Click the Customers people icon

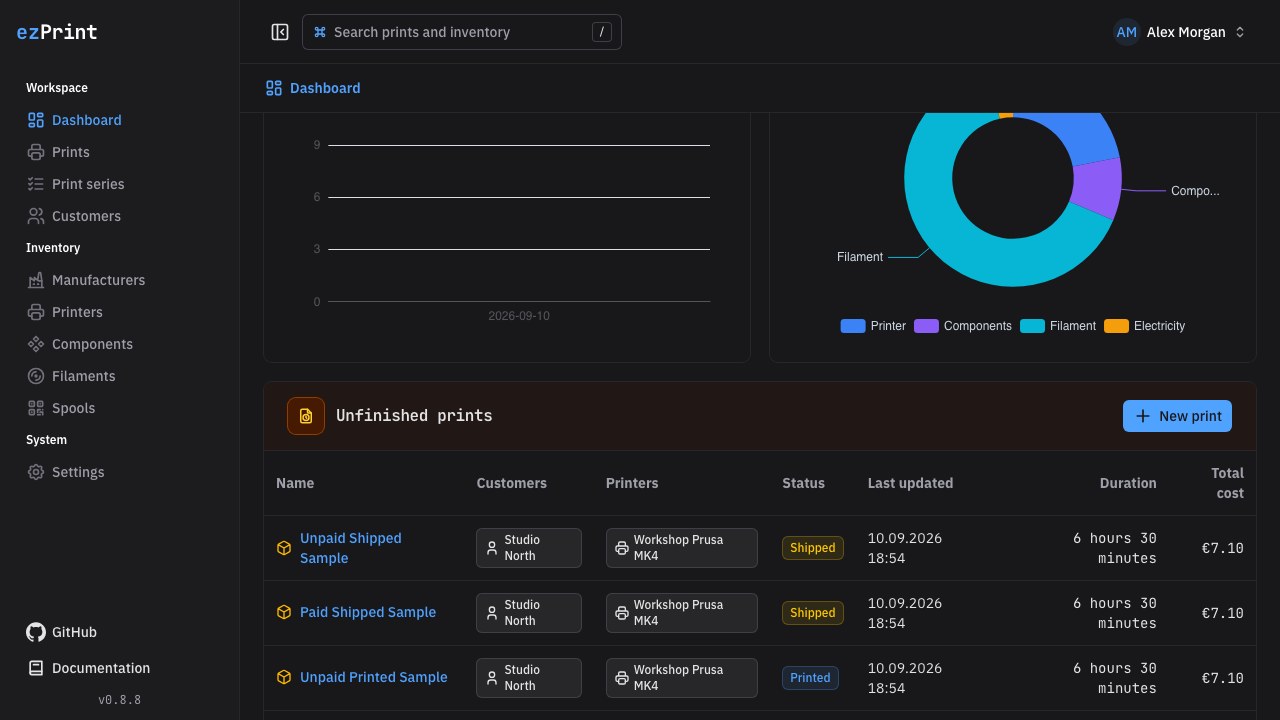pyautogui.click(x=36, y=216)
